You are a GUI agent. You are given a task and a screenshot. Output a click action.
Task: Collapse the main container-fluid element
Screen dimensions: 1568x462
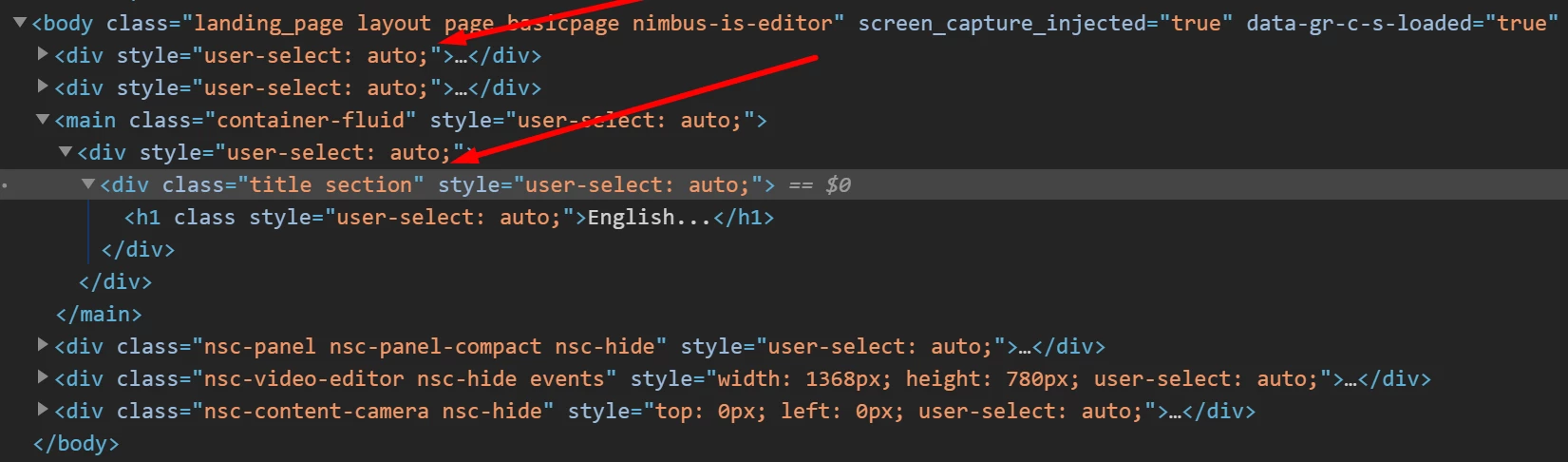coord(43,120)
